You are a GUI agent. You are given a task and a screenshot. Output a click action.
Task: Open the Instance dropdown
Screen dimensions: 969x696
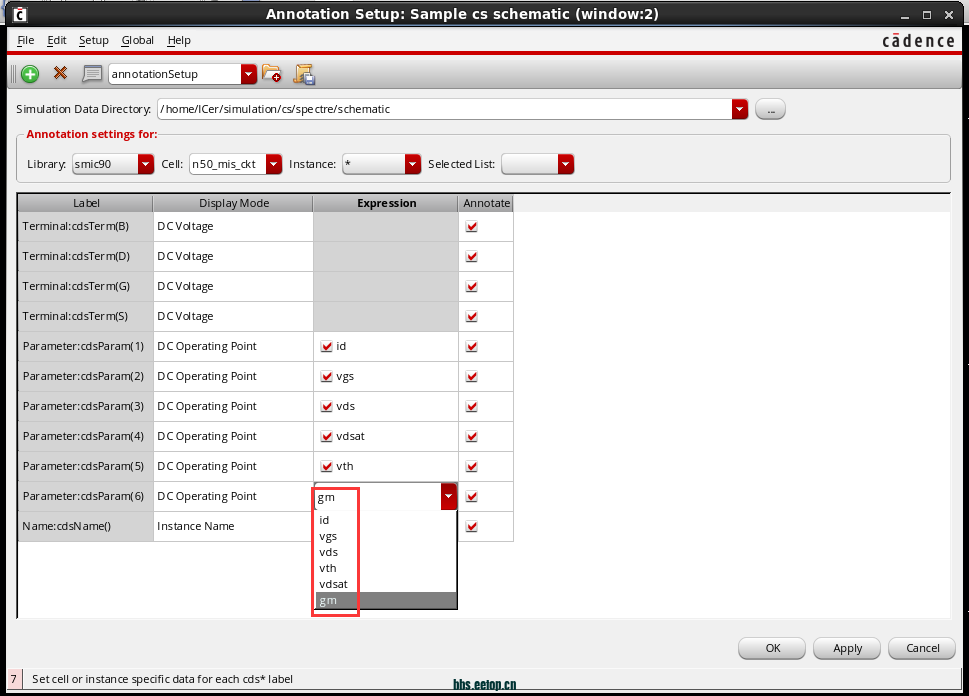413,164
